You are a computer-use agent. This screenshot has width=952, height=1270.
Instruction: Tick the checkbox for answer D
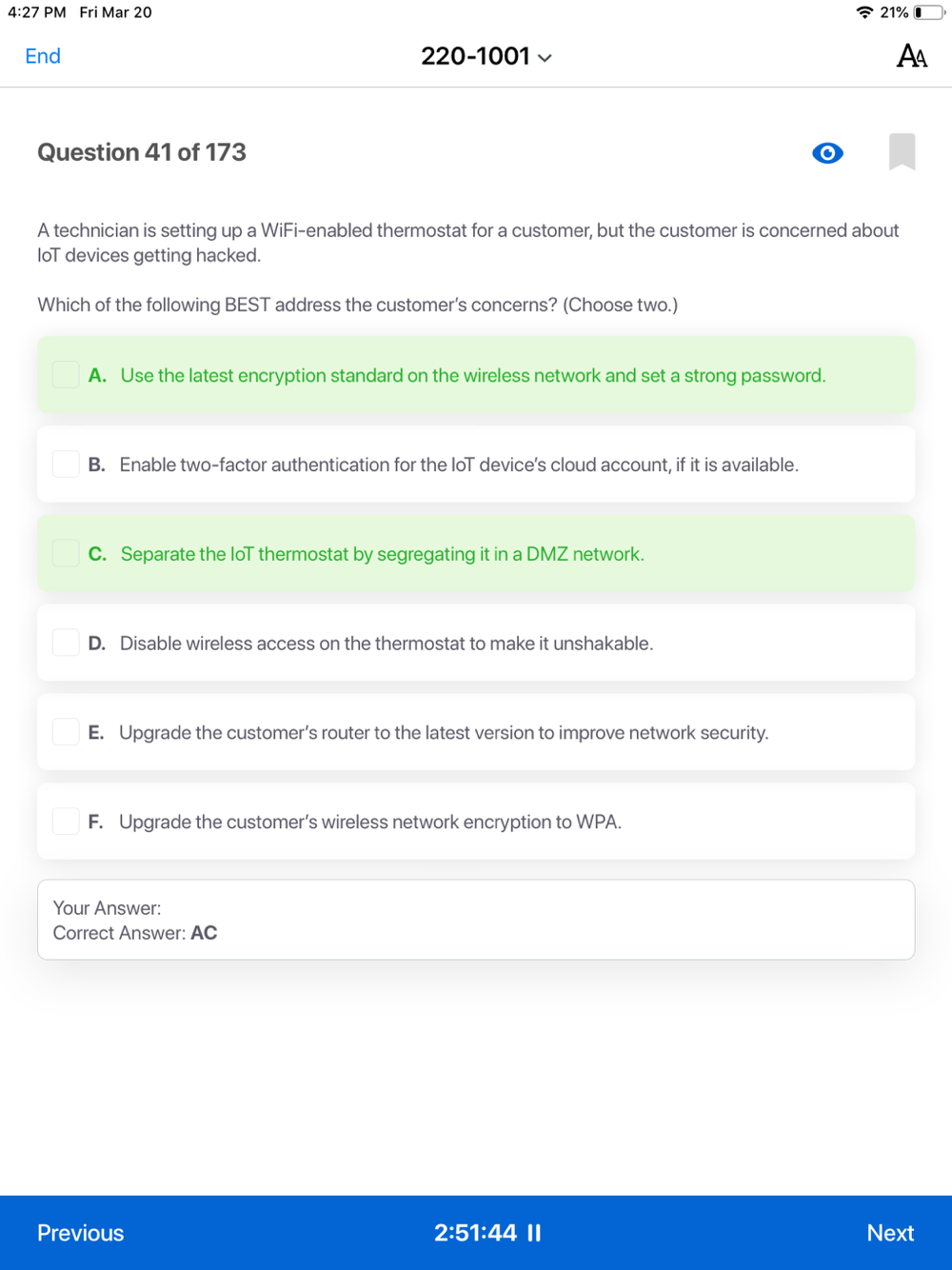[x=66, y=644]
